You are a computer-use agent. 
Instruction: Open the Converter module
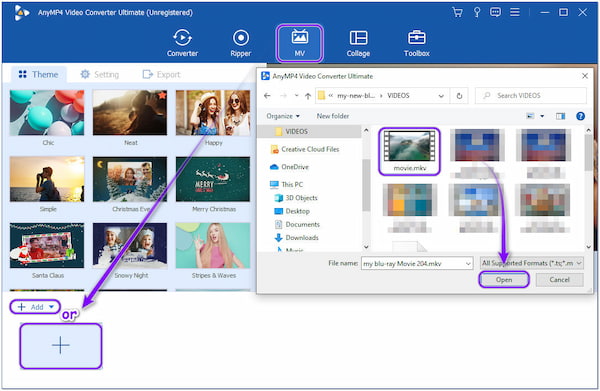coord(182,43)
